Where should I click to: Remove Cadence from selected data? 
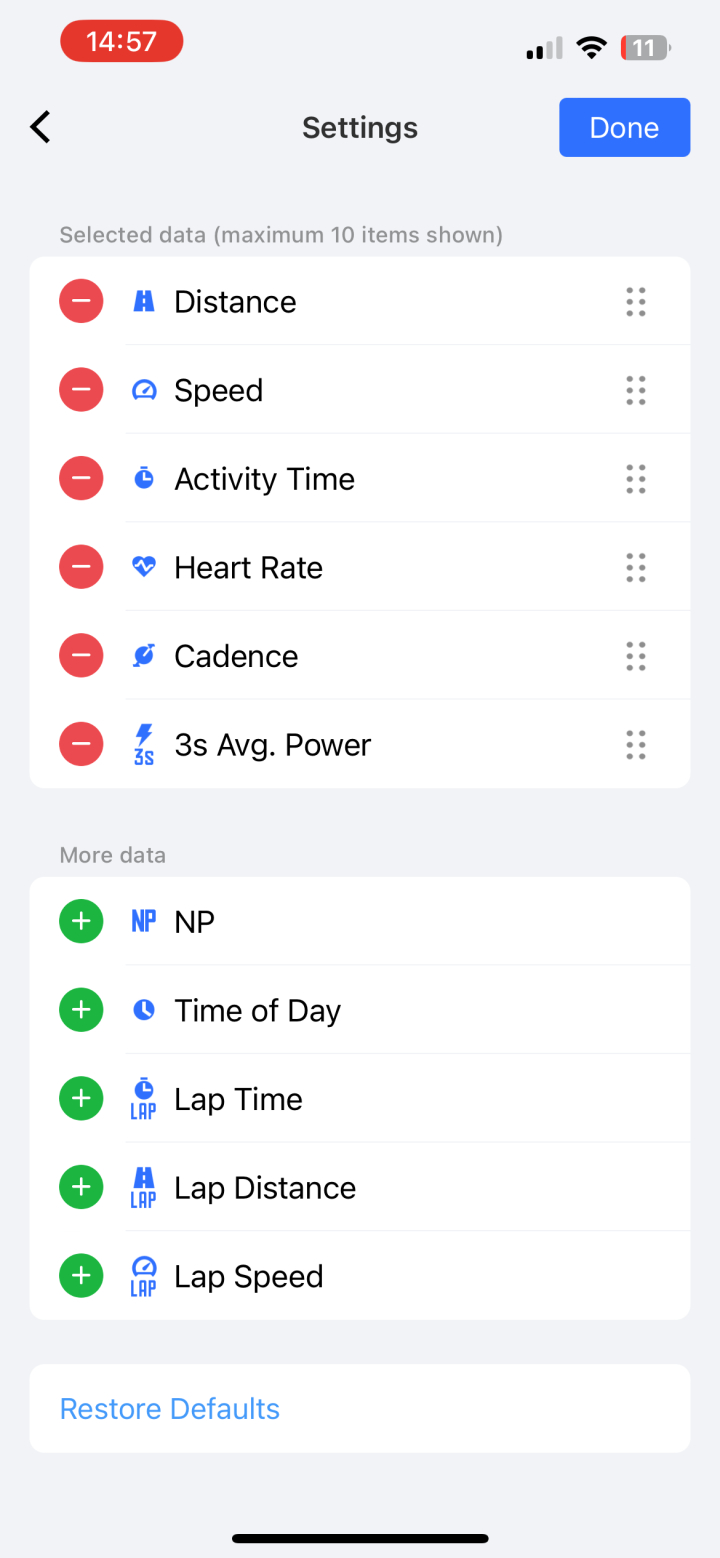tap(81, 656)
